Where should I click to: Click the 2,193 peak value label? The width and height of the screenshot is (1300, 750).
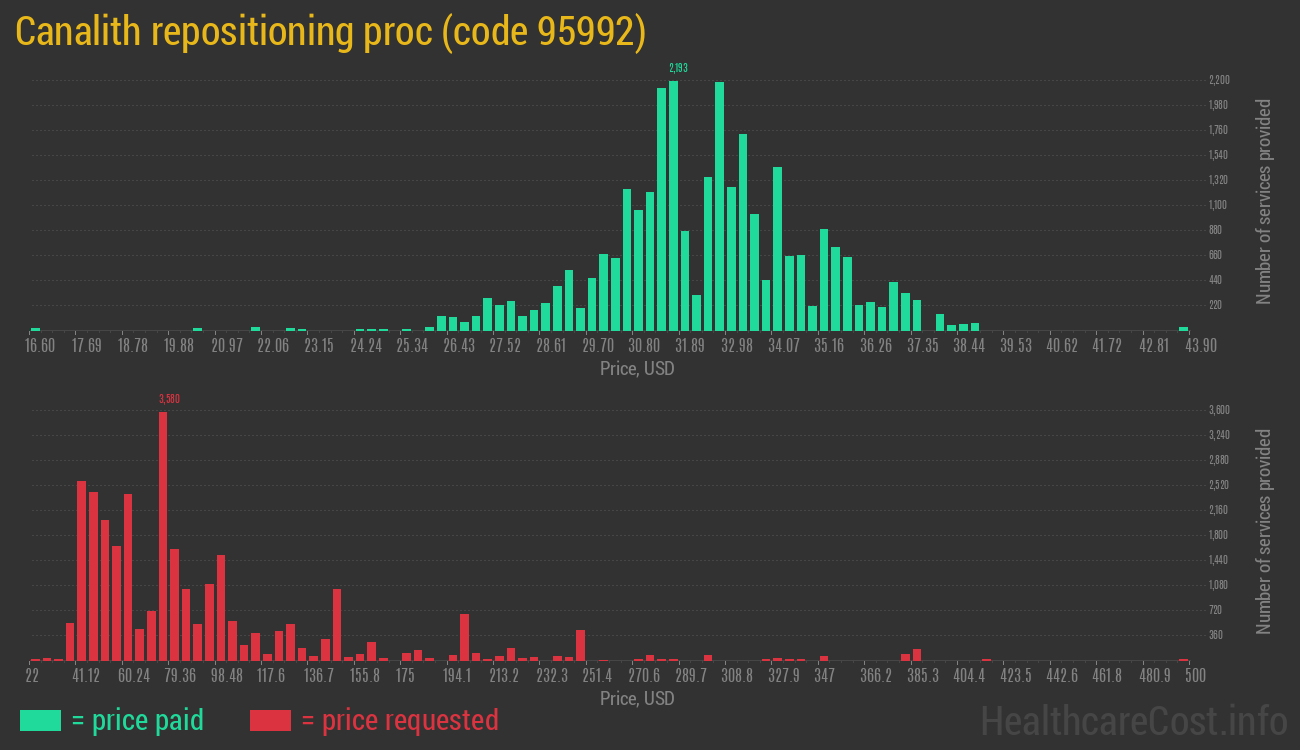pos(678,68)
